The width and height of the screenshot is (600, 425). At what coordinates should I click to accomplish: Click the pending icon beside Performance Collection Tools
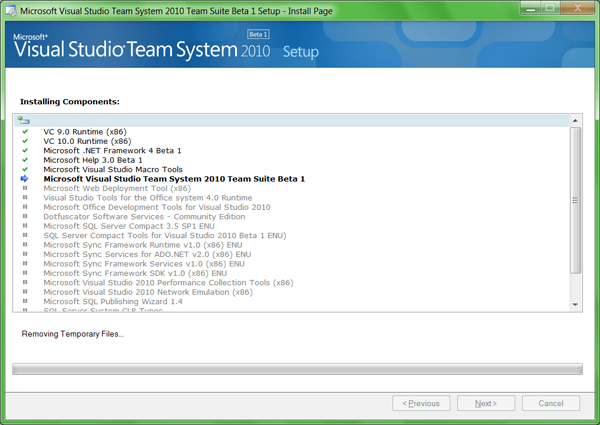pos(25,282)
